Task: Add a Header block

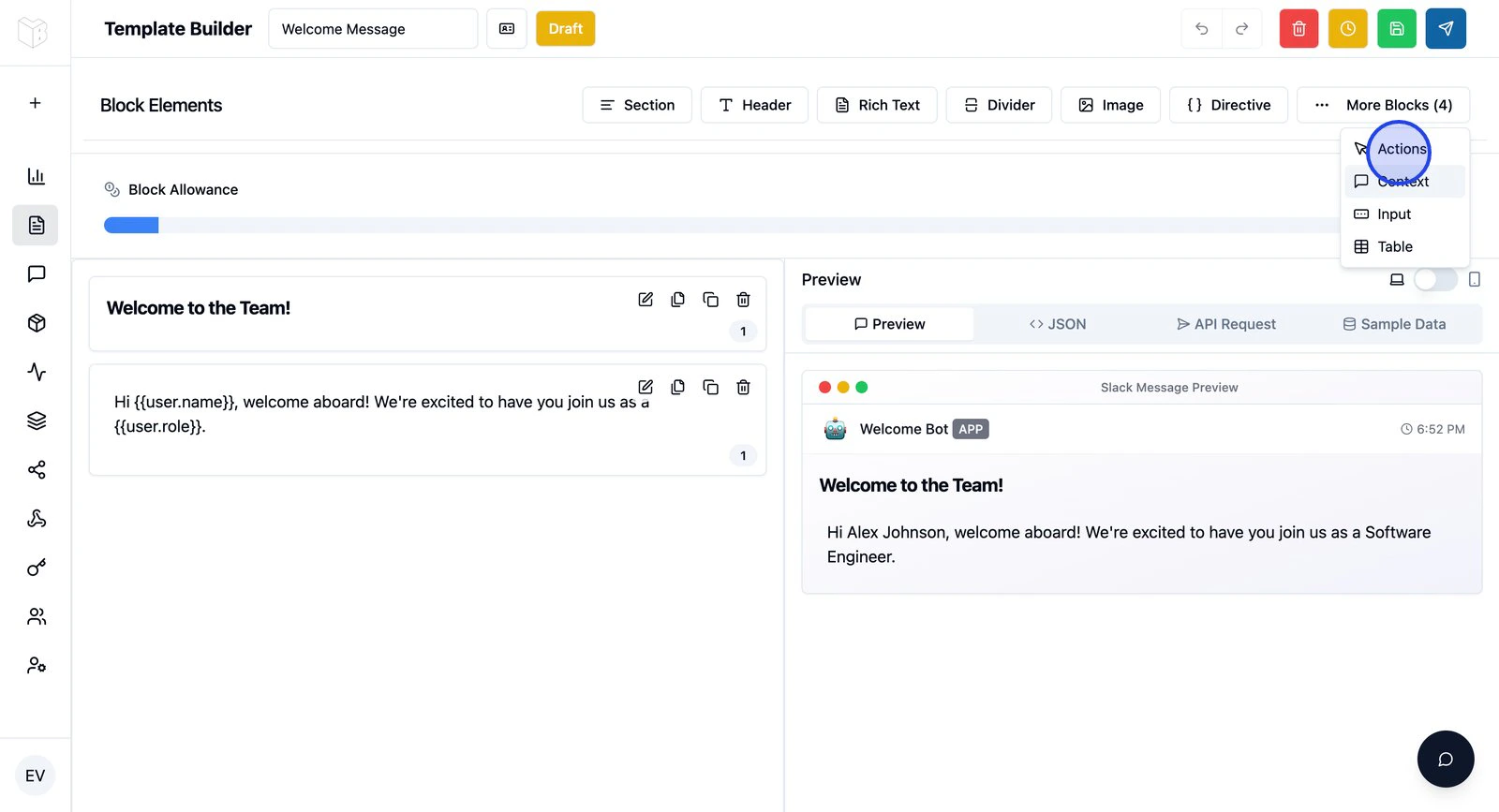Action: (754, 105)
